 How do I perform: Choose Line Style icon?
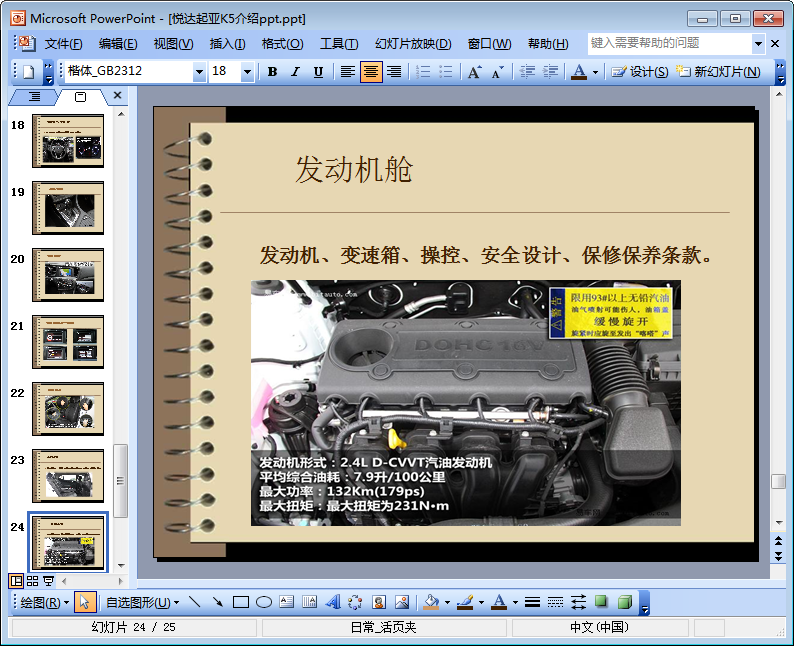pos(532,602)
